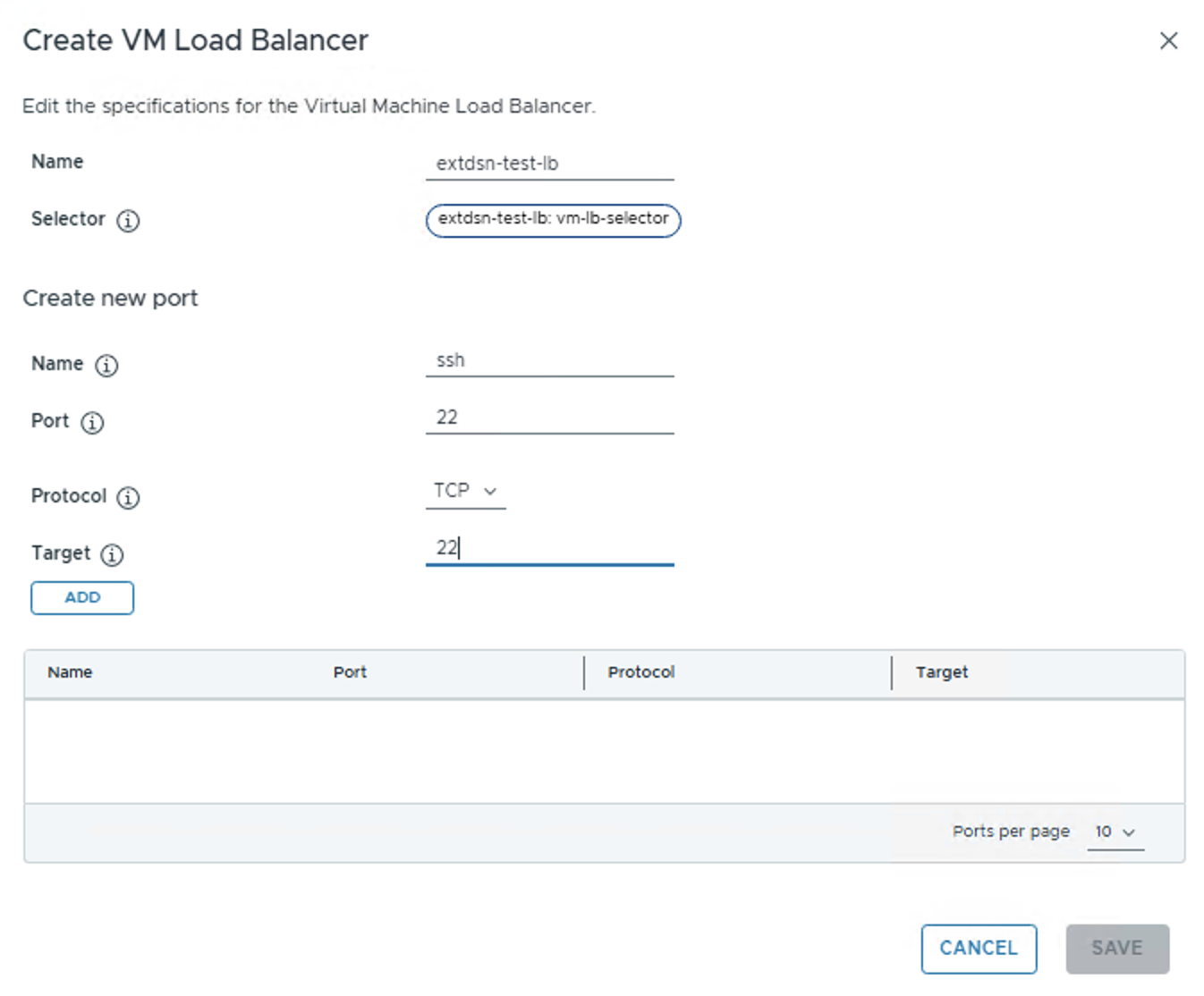Close the Create VM Load Balancer dialog

pos(1168,41)
